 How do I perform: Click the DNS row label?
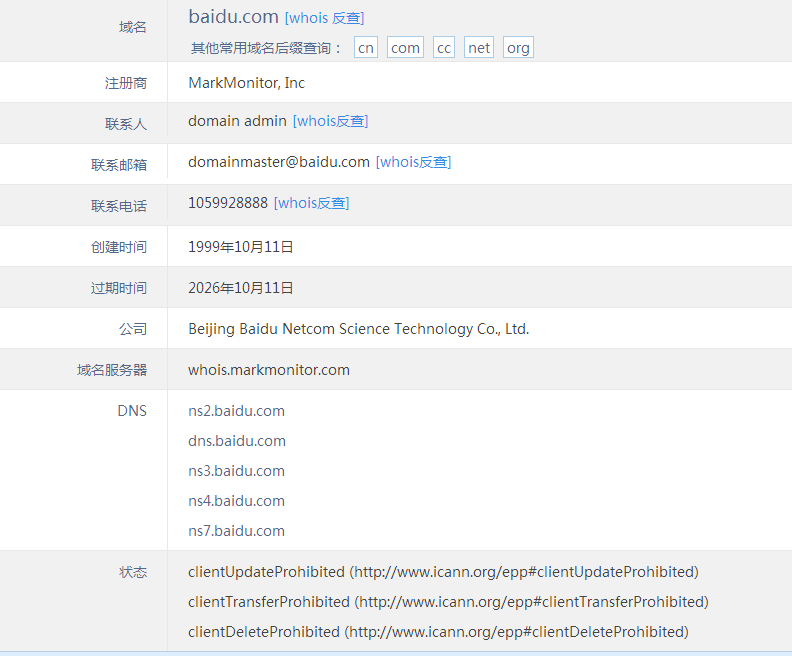[x=132, y=411]
